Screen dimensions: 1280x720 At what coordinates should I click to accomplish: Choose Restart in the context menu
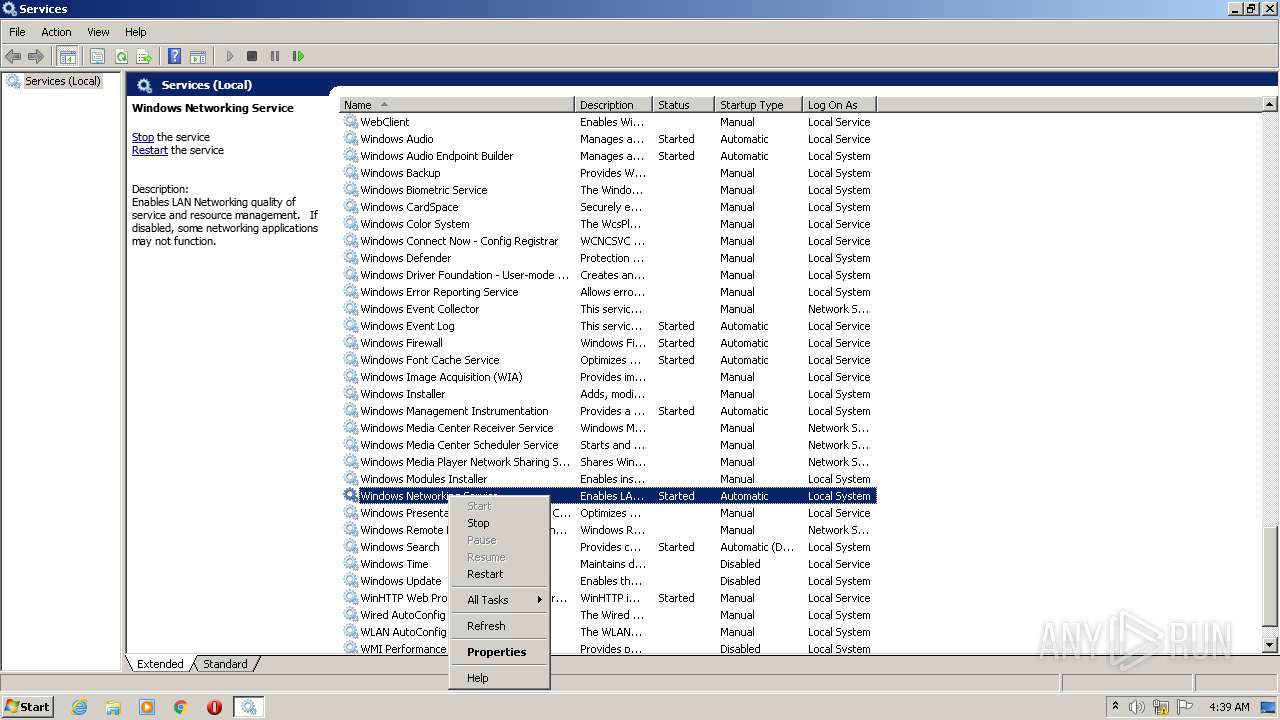pos(499,574)
